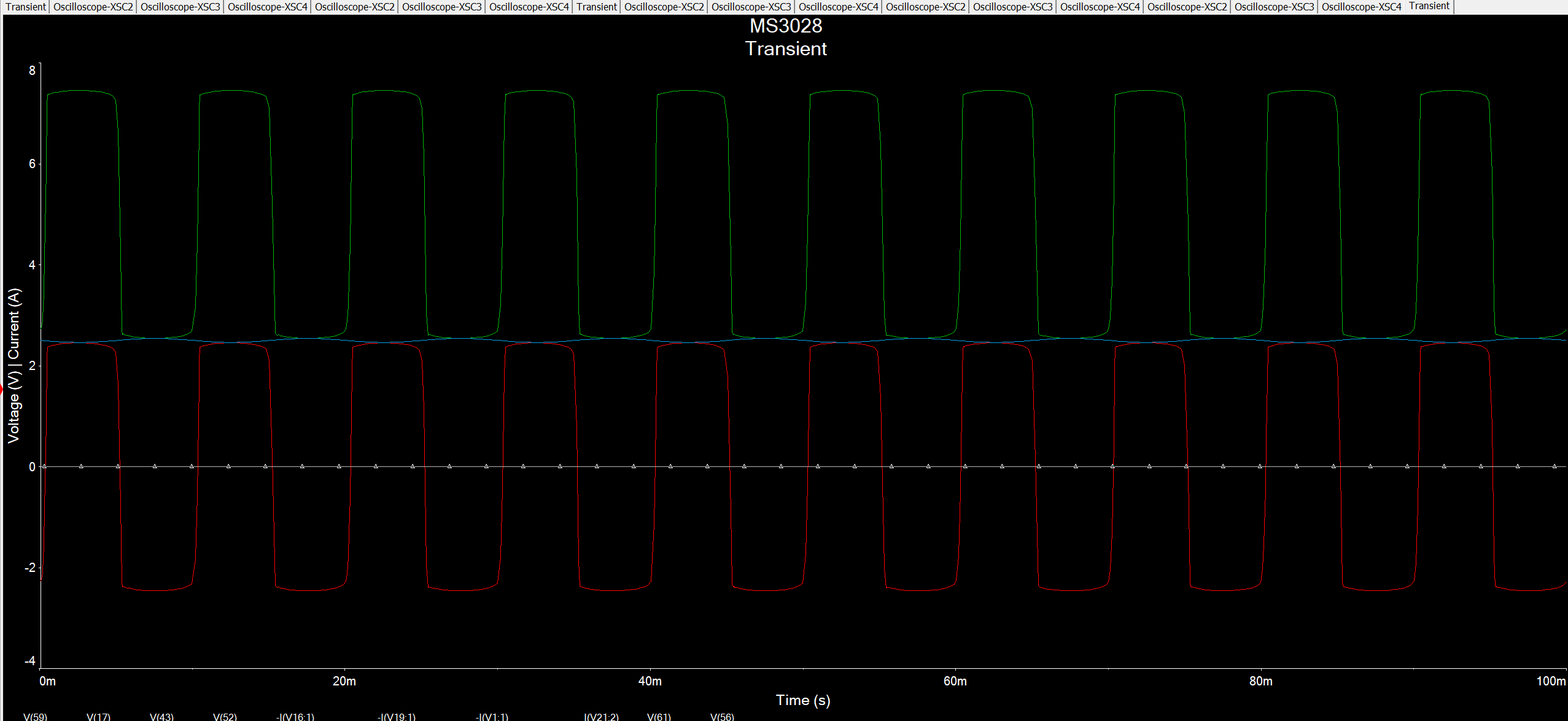Select the -I(V16:1) legend entry
The width and height of the screenshot is (1568, 721).
pyautogui.click(x=295, y=716)
